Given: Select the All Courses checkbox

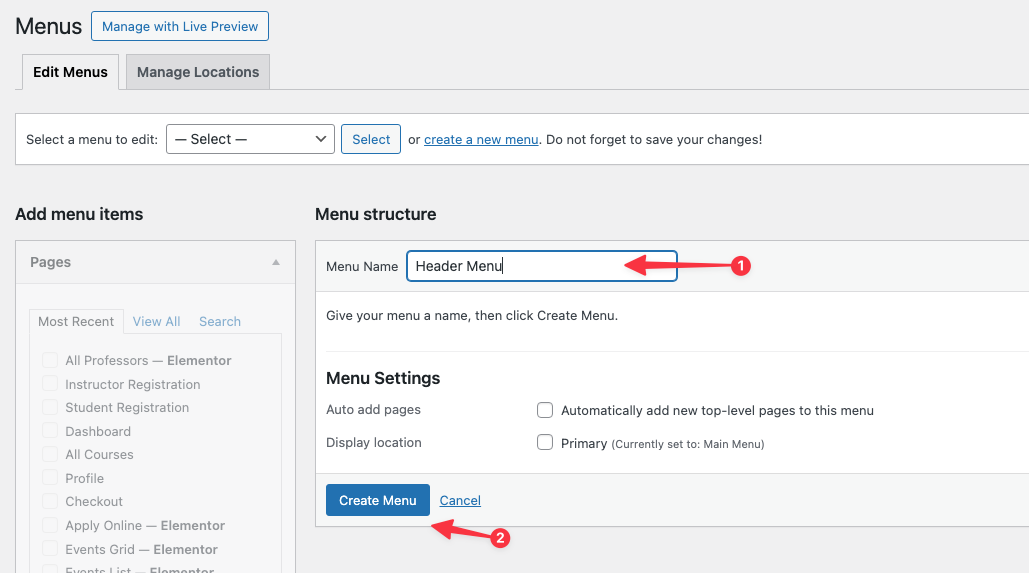Looking at the screenshot, I should 50,454.
